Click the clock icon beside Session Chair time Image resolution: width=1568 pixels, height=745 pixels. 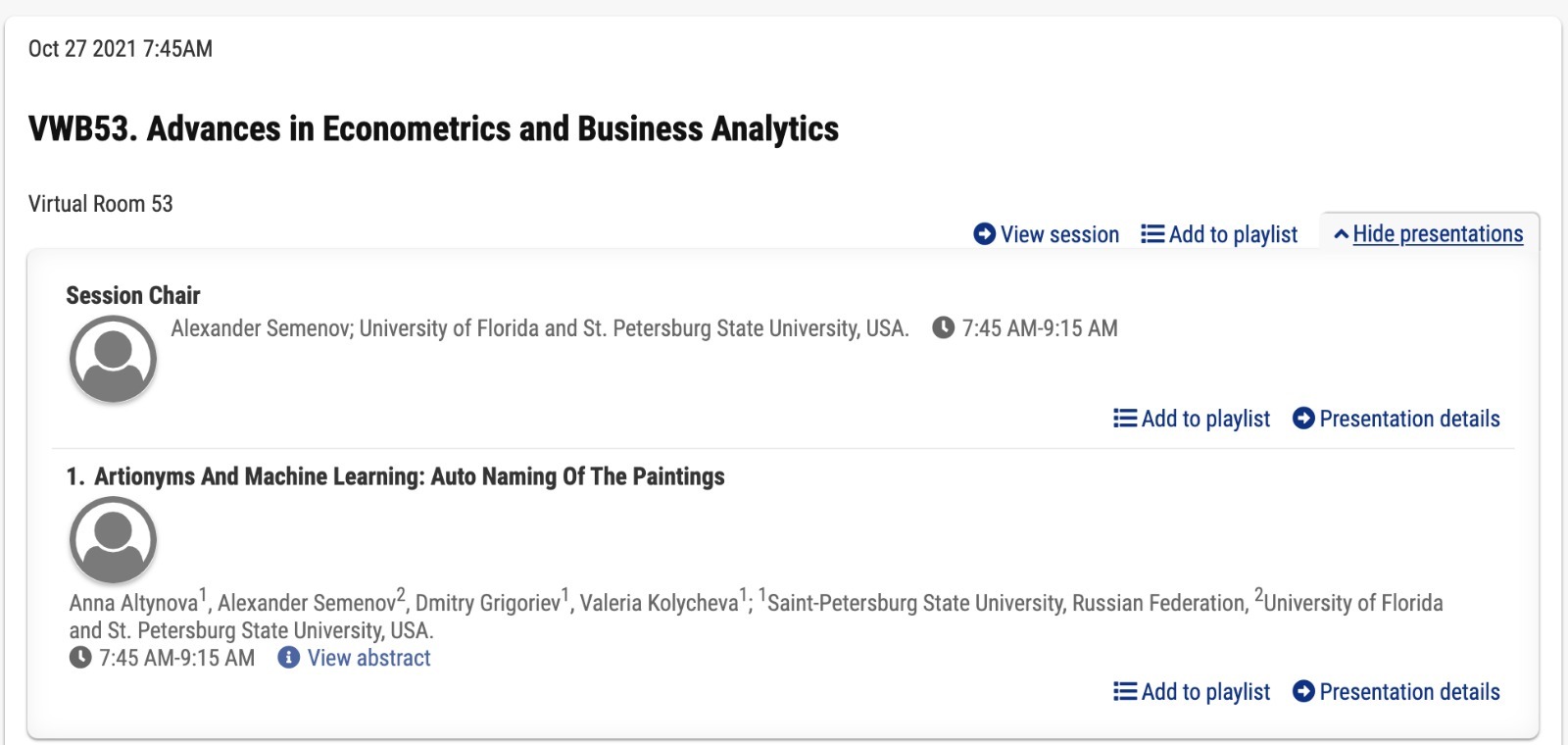pyautogui.click(x=943, y=327)
